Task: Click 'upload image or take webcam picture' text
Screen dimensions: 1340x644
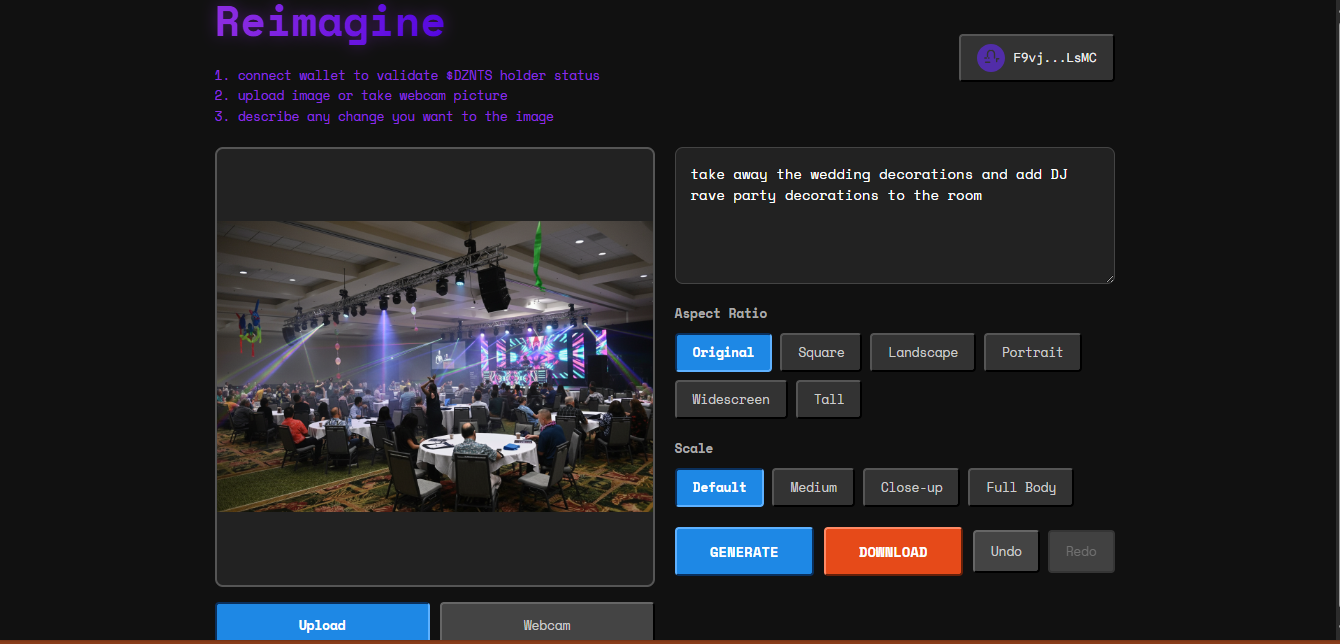Action: (361, 96)
